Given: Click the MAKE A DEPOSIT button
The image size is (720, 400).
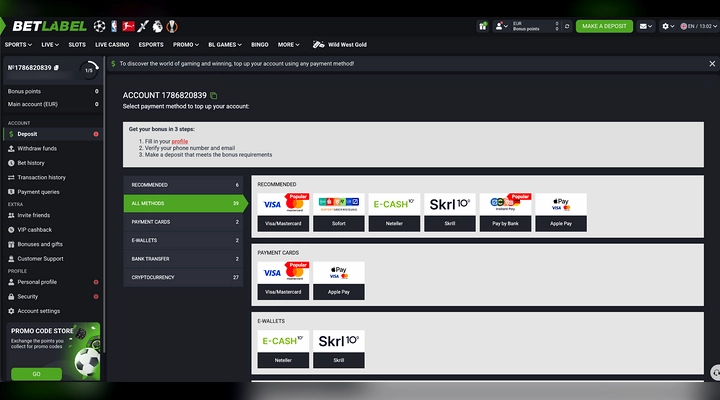Looking at the screenshot, I should 604,26.
